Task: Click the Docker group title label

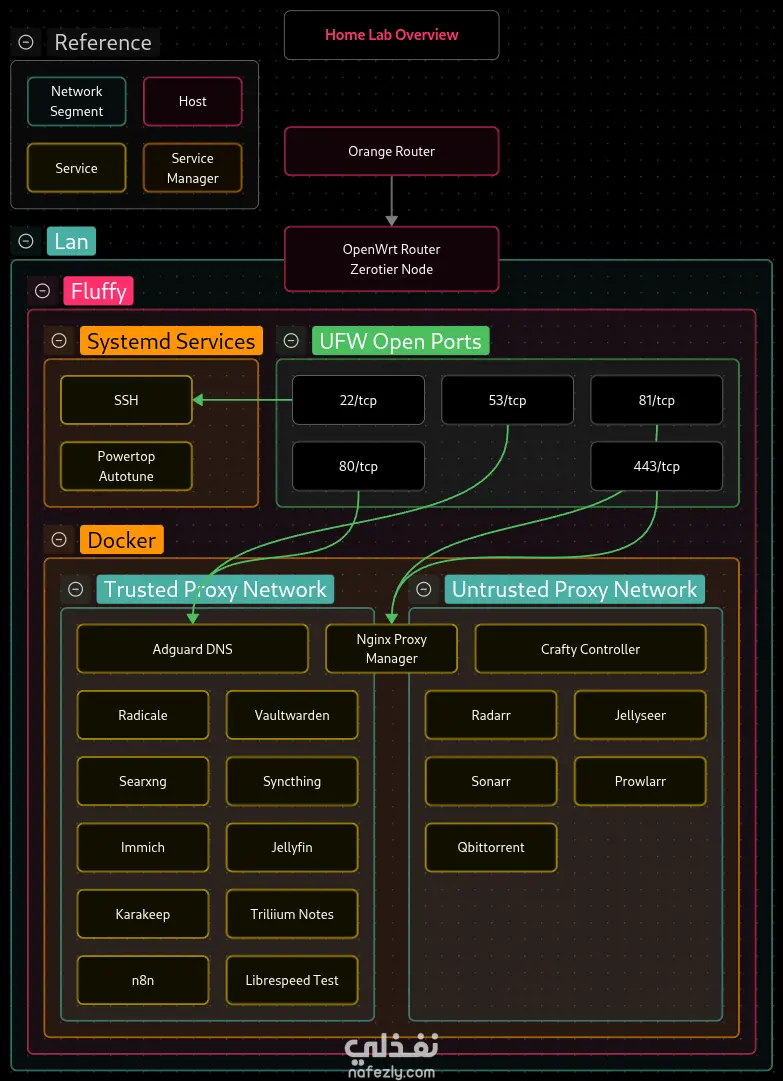Action: point(121,540)
